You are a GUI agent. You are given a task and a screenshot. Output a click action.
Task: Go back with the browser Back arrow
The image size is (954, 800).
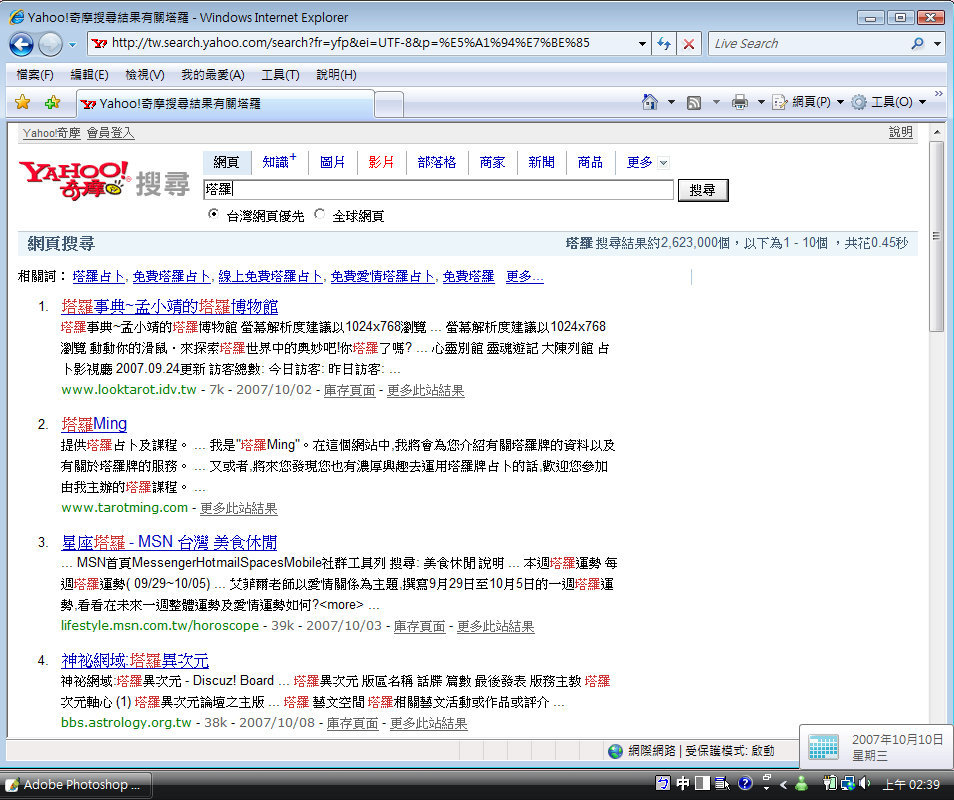tap(21, 44)
